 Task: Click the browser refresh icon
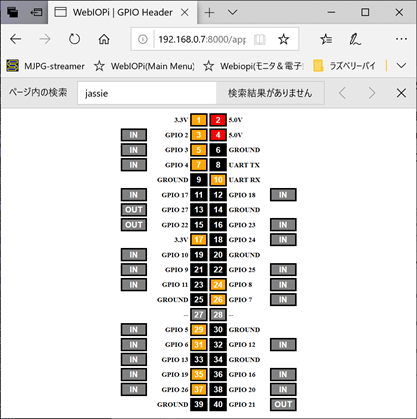click(x=74, y=39)
